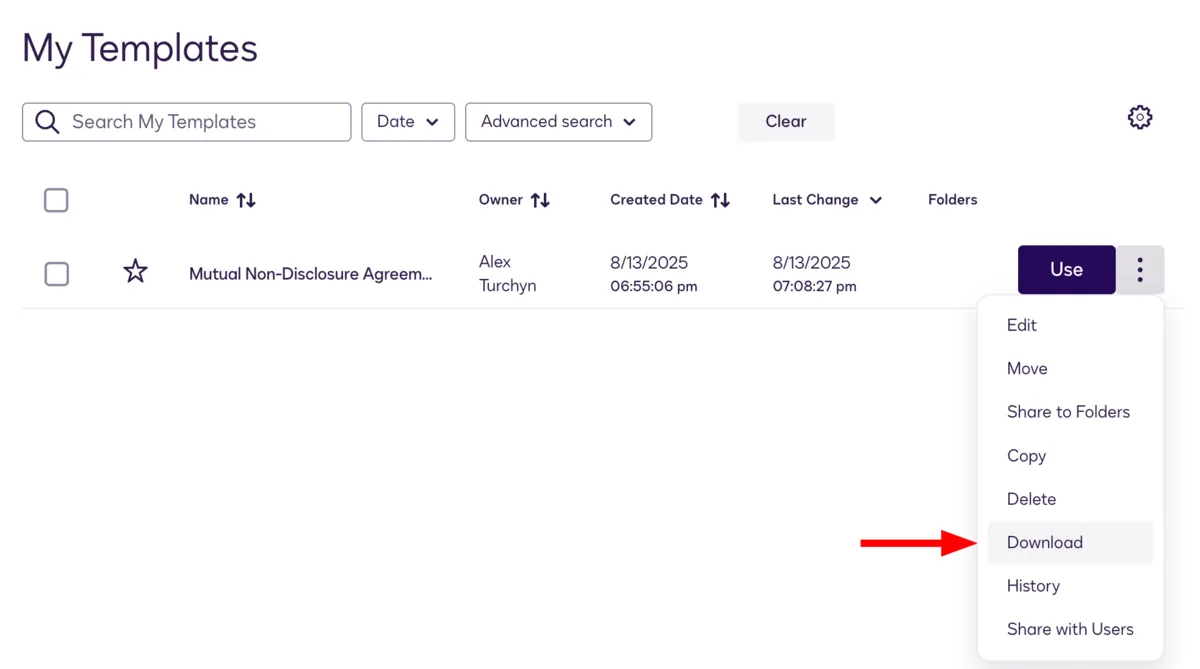Toggle the select-all templates checkbox
1200x669 pixels.
coord(56,200)
